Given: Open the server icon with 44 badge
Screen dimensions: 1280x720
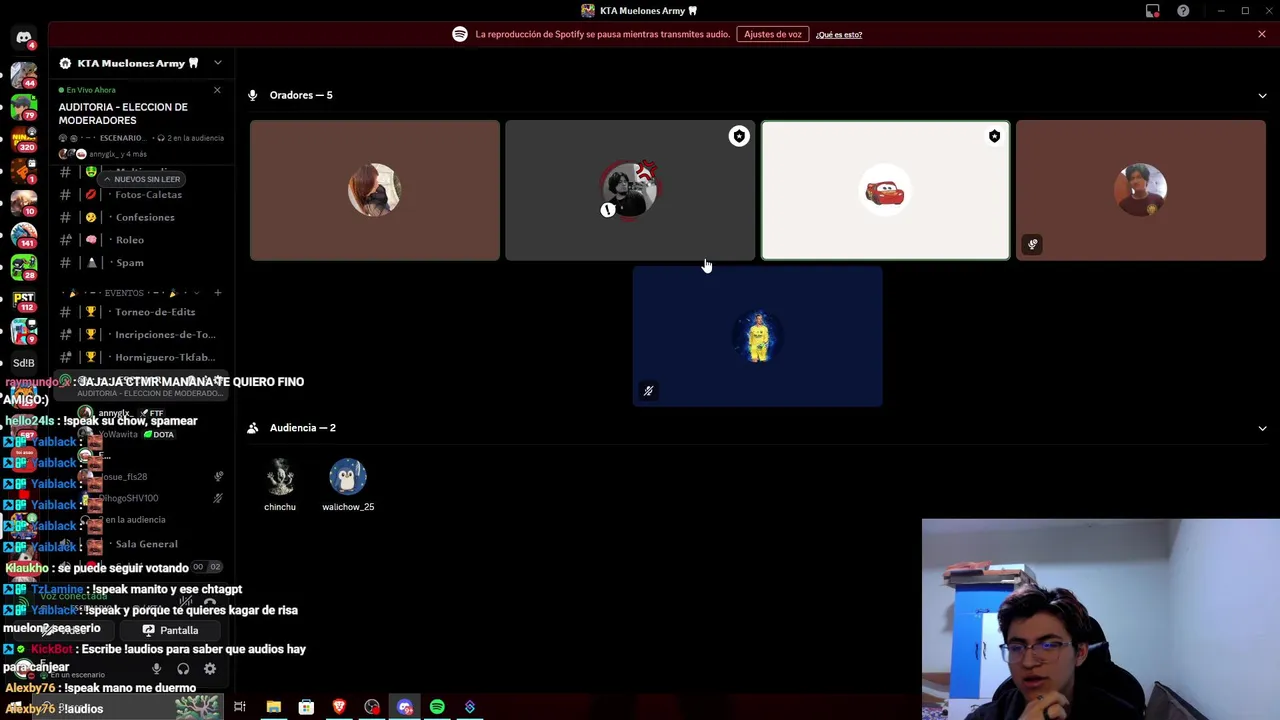Looking at the screenshot, I should [24, 74].
